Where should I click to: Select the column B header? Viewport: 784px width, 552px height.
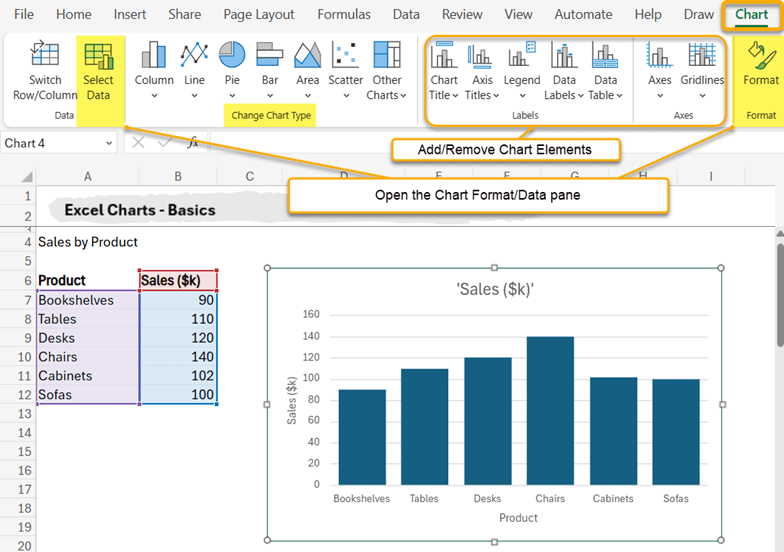pyautogui.click(x=178, y=176)
